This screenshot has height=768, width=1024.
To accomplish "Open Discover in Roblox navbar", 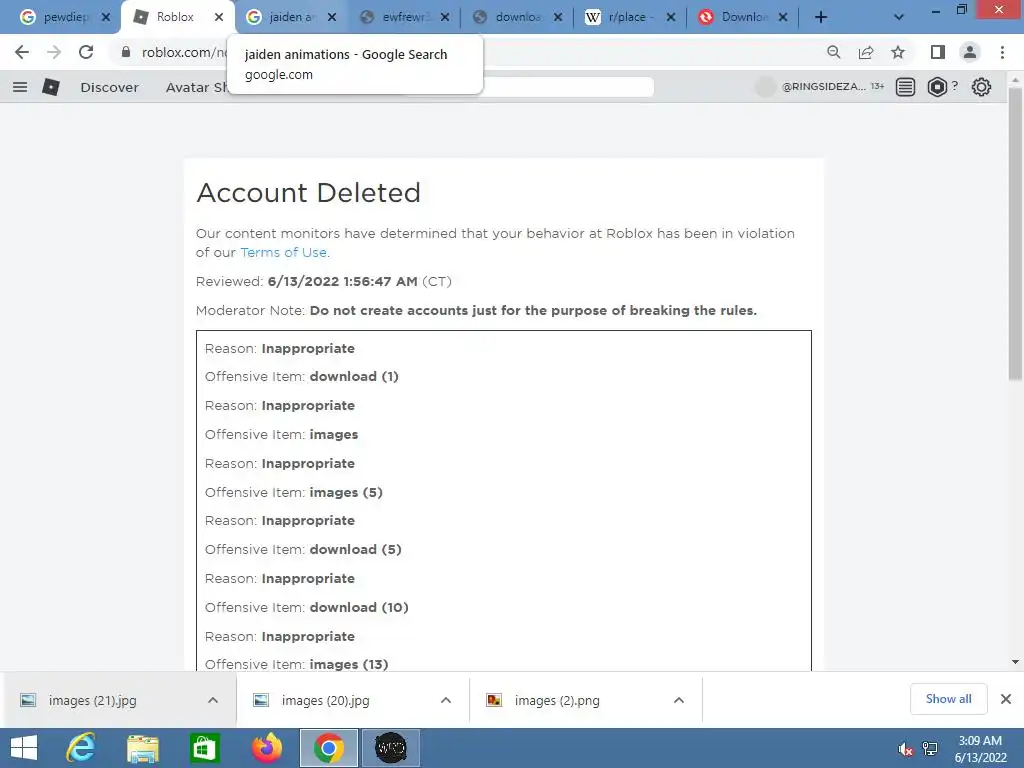I will 109,88.
